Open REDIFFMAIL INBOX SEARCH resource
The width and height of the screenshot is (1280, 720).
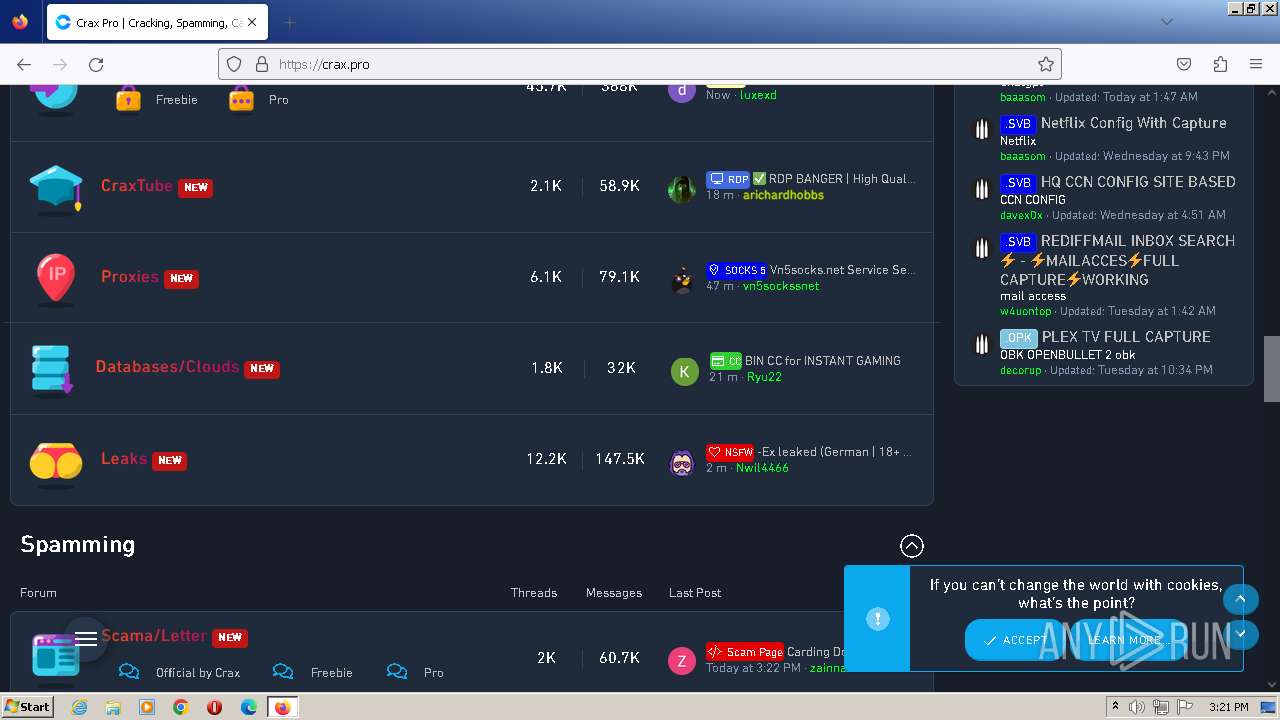(x=1117, y=260)
